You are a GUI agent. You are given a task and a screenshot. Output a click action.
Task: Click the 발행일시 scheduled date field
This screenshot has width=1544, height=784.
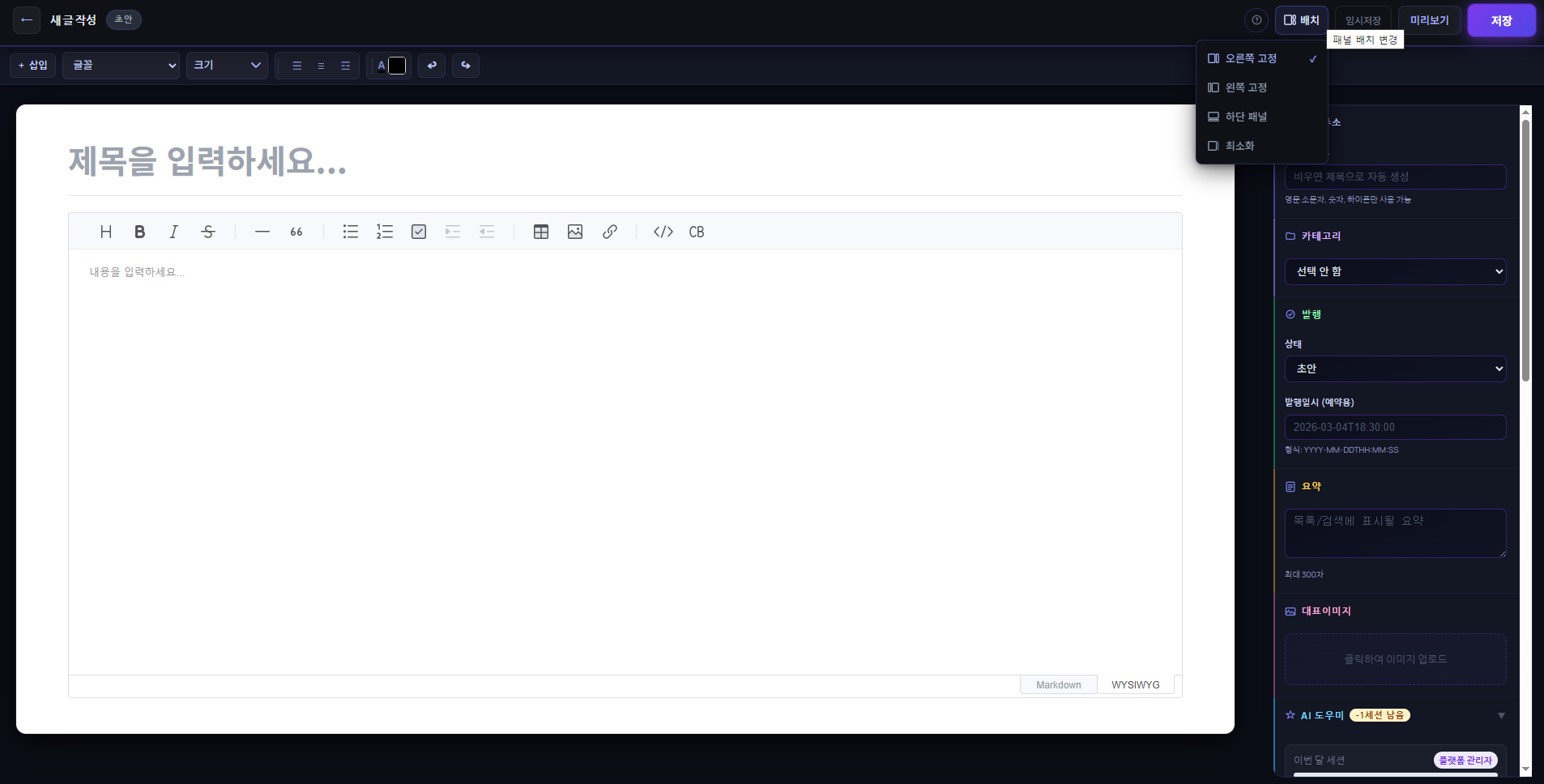1395,427
